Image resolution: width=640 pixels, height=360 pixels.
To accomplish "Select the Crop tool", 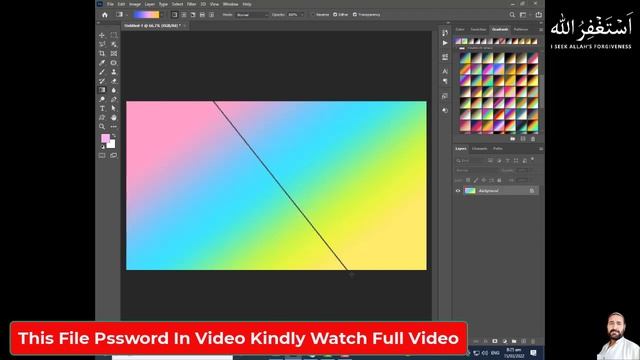I will (102, 53).
